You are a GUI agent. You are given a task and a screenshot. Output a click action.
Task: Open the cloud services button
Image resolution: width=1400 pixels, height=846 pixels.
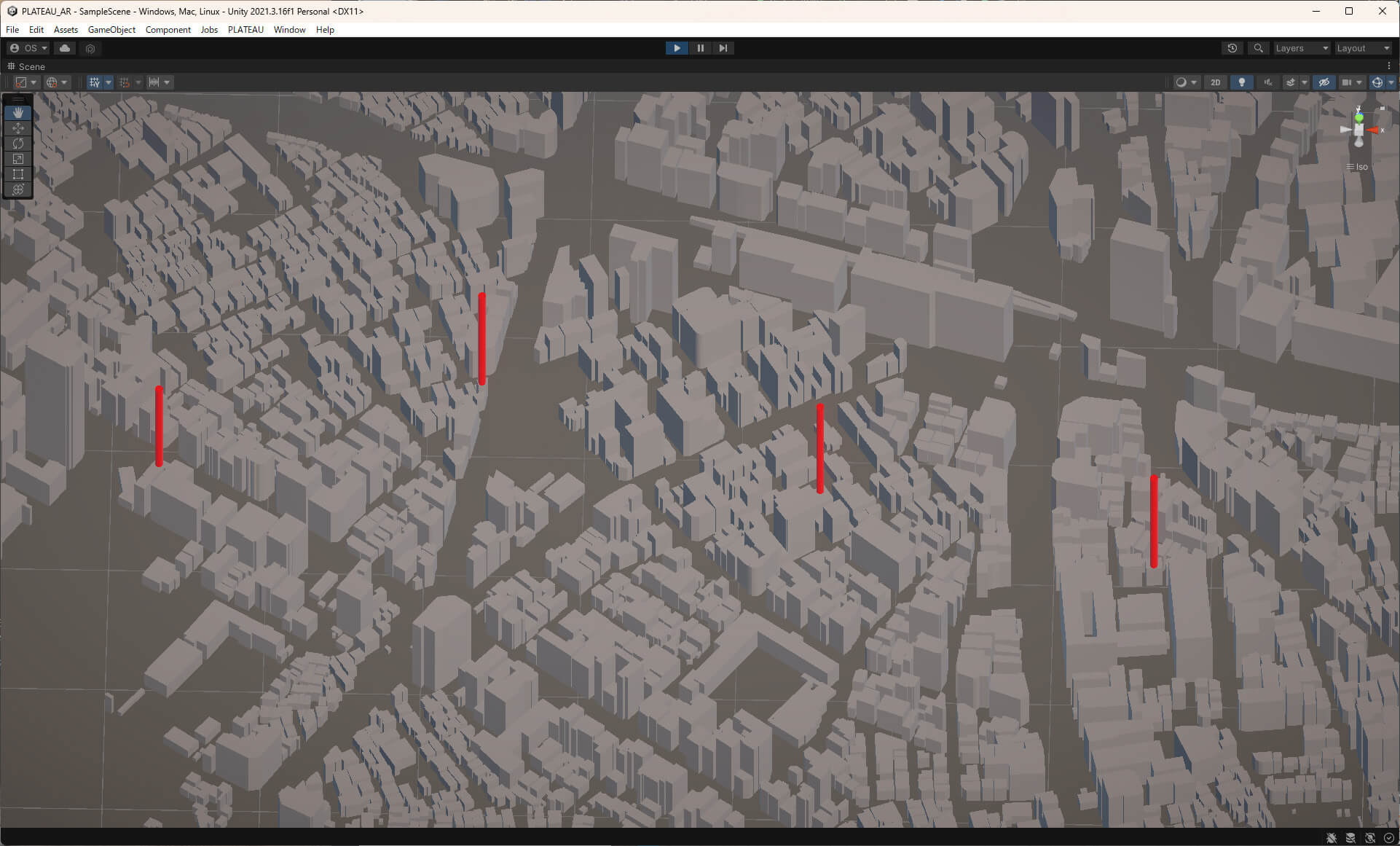point(65,48)
